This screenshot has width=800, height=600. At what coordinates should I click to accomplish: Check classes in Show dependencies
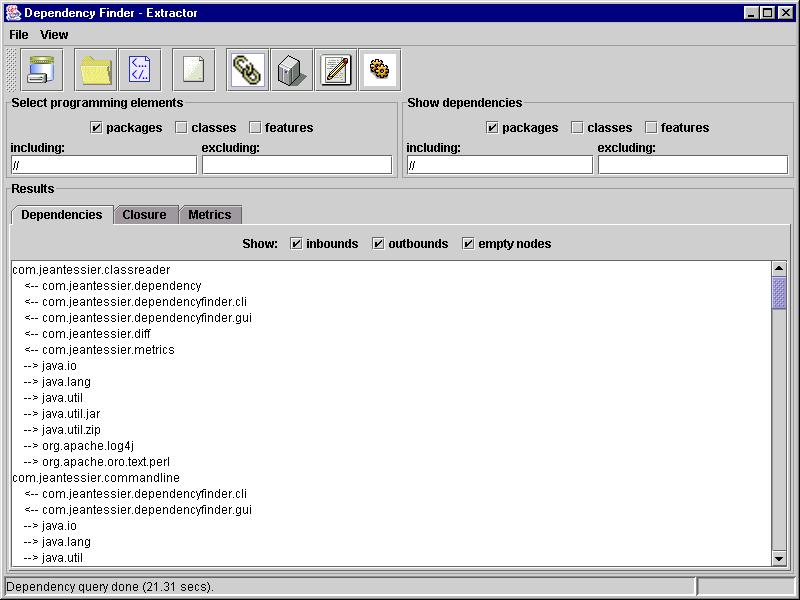pos(577,128)
